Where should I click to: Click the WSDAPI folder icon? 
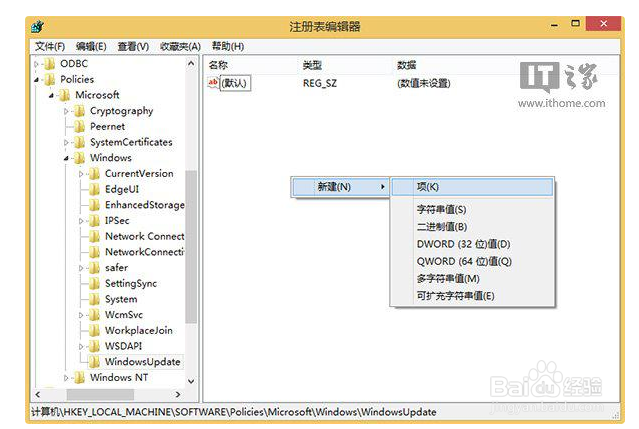[94, 346]
